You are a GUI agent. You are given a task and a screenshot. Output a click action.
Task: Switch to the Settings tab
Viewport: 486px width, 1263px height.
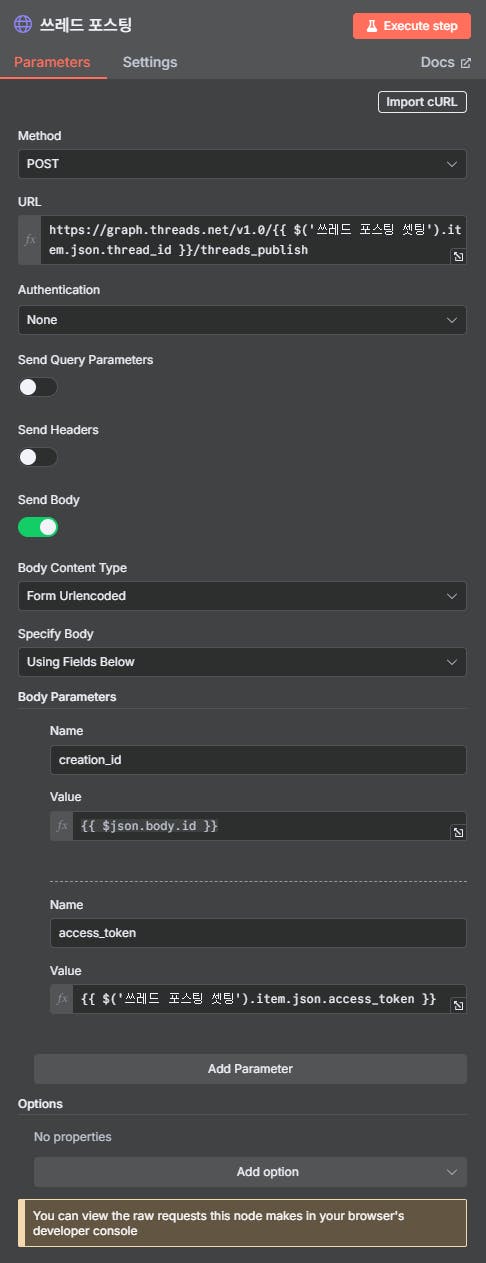click(150, 62)
